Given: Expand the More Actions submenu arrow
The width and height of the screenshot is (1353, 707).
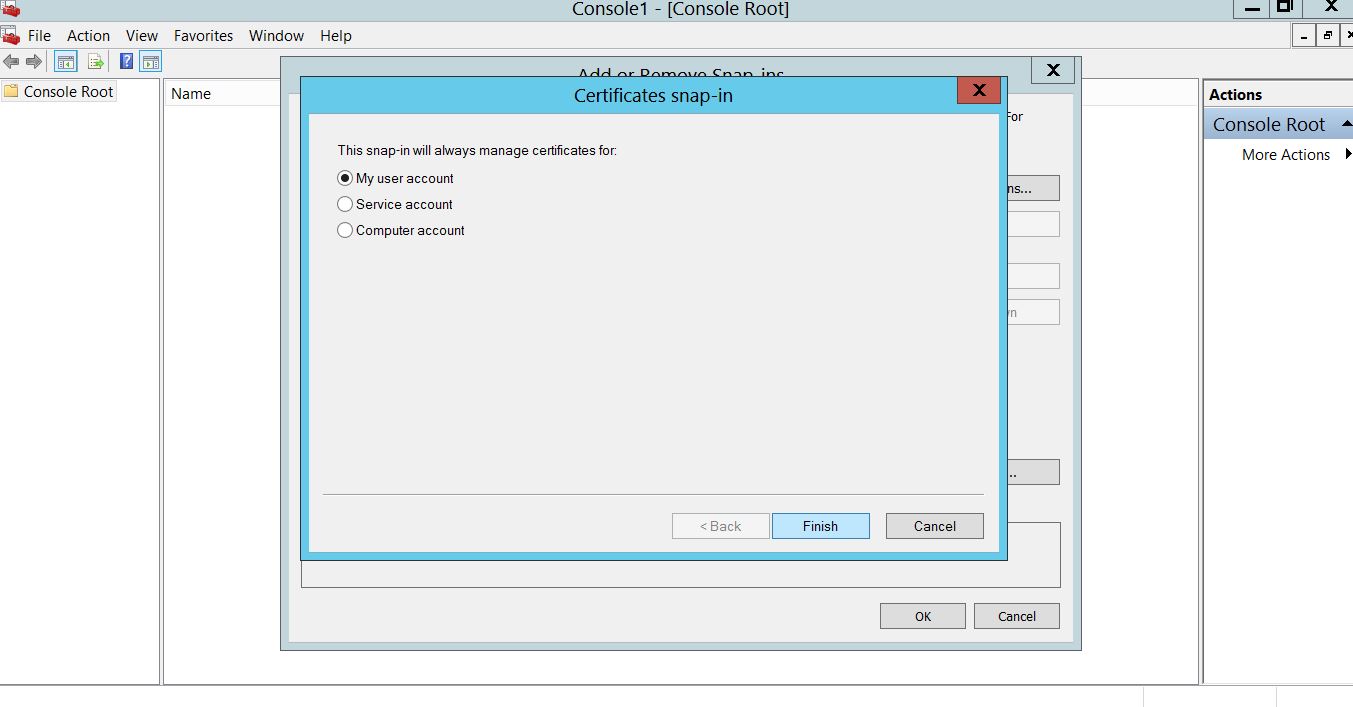Looking at the screenshot, I should pos(1347,154).
